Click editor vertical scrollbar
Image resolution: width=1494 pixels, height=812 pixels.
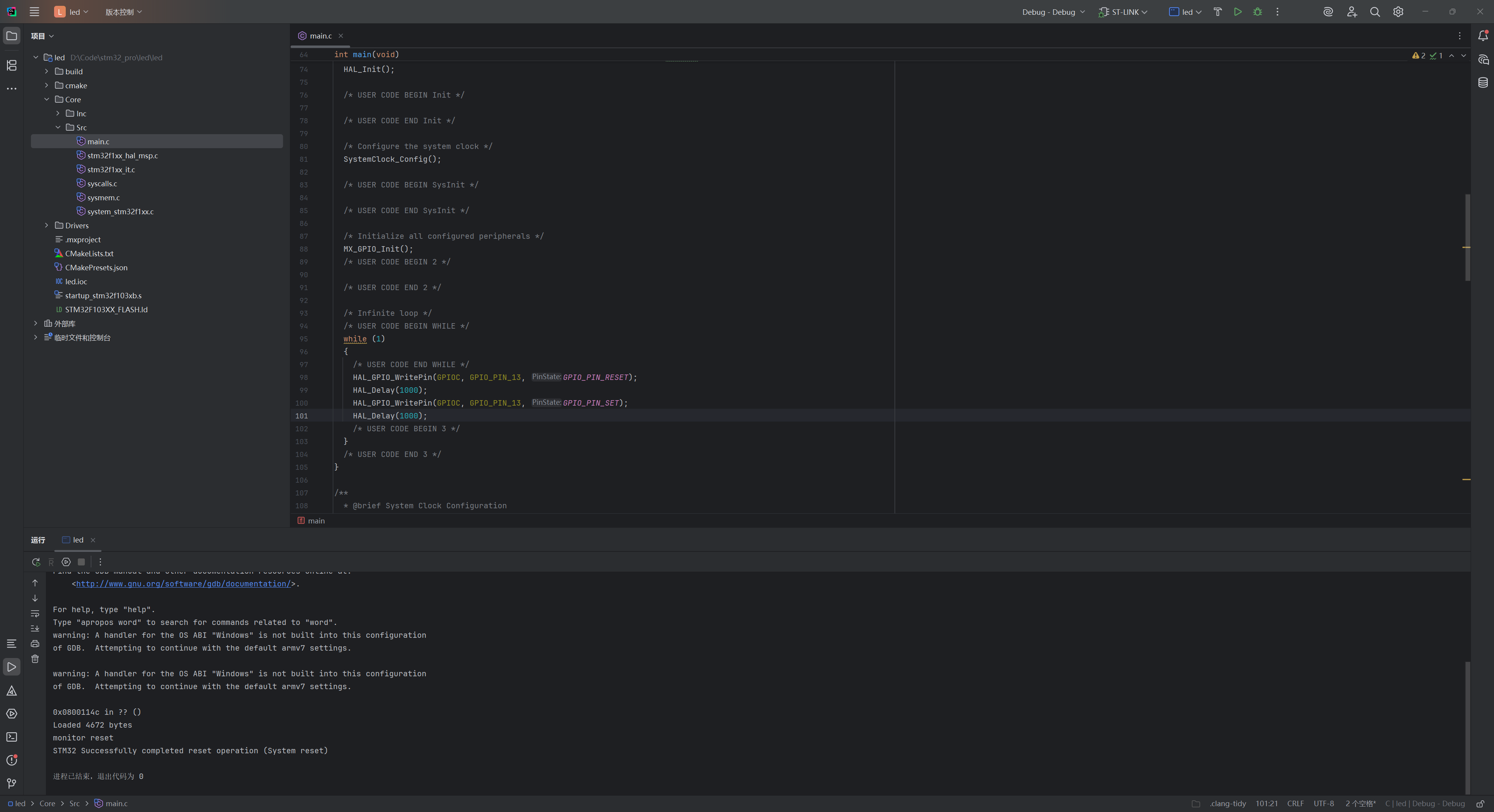tap(1467, 238)
